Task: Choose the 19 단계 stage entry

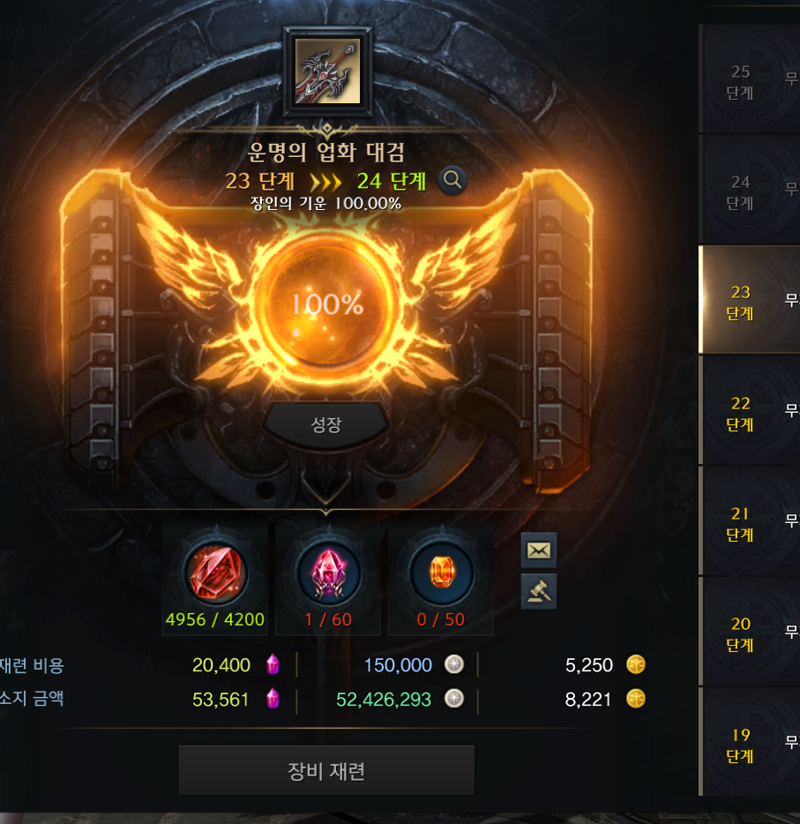Action: coord(750,742)
